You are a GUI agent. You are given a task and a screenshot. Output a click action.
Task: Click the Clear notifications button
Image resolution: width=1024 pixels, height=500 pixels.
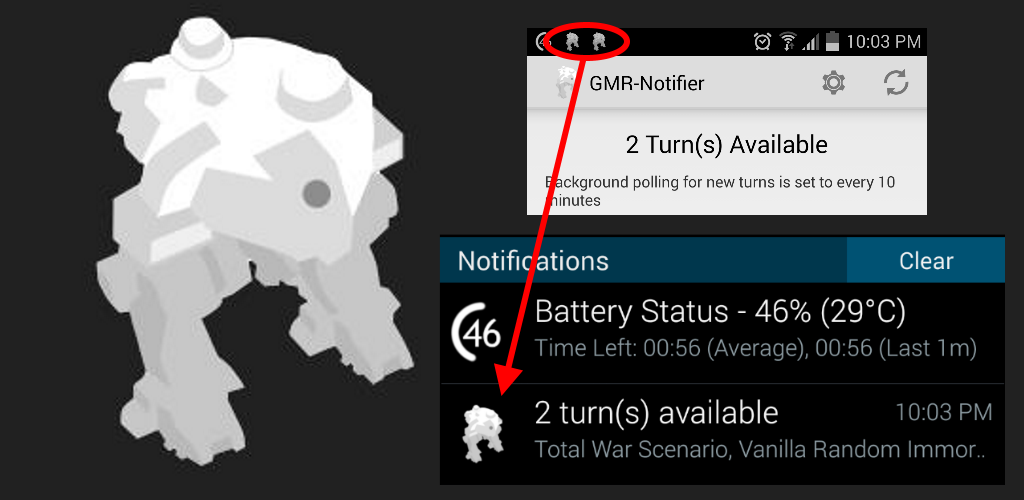pyautogui.click(x=925, y=260)
